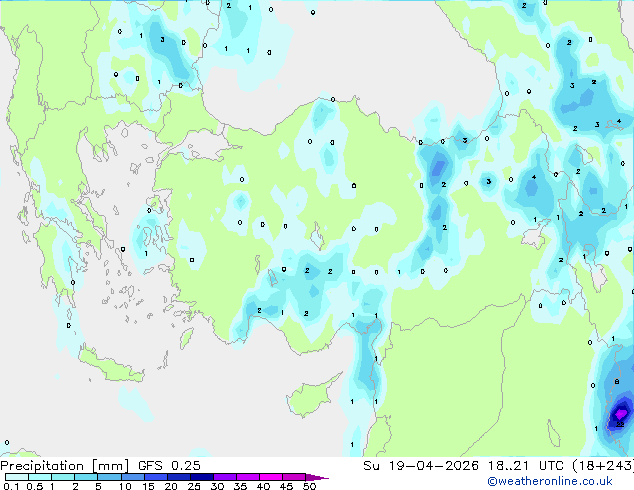Image resolution: width=634 pixels, height=490 pixels.
Task: Select the 35–40 mm legend swatch
Action: coord(247,477)
